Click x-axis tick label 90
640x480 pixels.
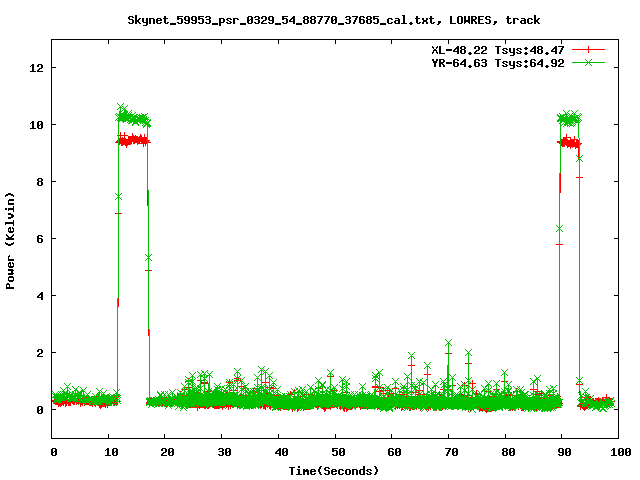click(564, 452)
